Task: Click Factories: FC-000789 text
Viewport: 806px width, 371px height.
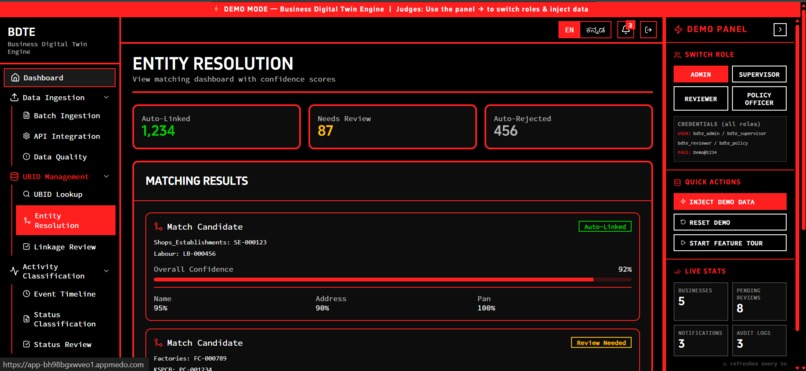Action: pos(190,358)
